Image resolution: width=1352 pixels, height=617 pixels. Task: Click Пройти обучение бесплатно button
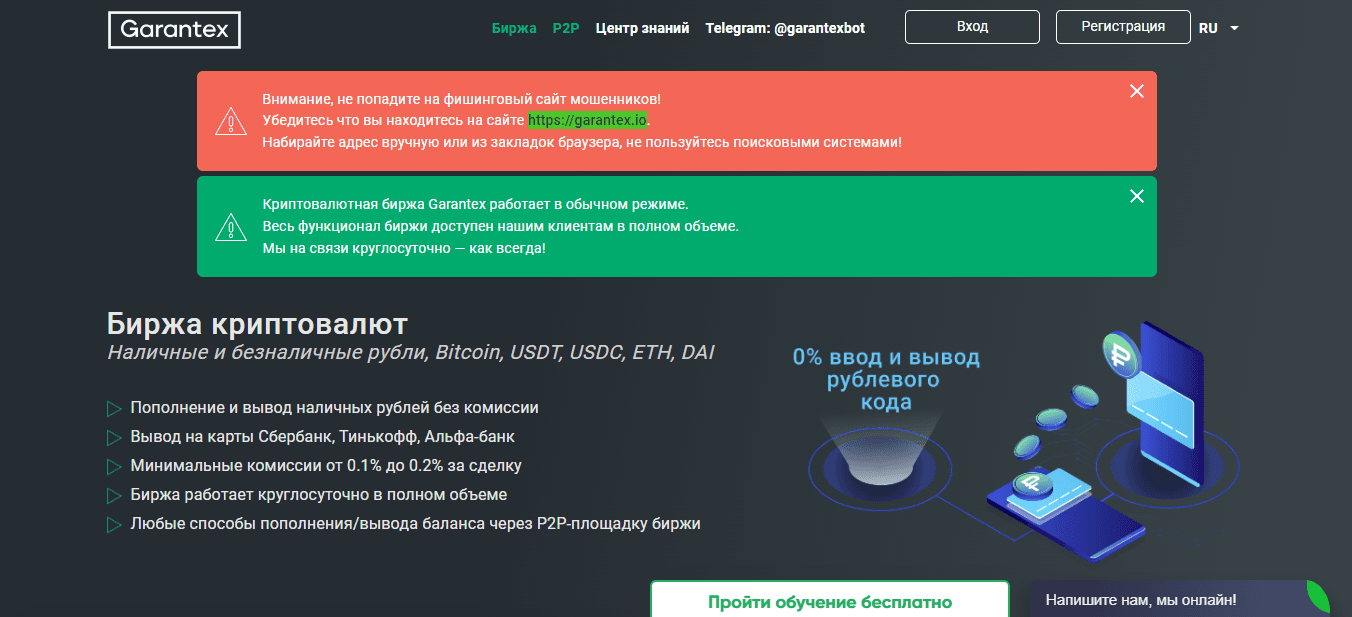[x=829, y=602]
